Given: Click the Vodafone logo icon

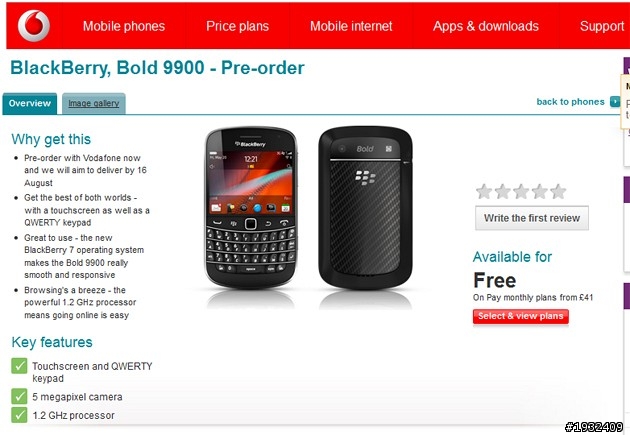Looking at the screenshot, I should click(34, 26).
